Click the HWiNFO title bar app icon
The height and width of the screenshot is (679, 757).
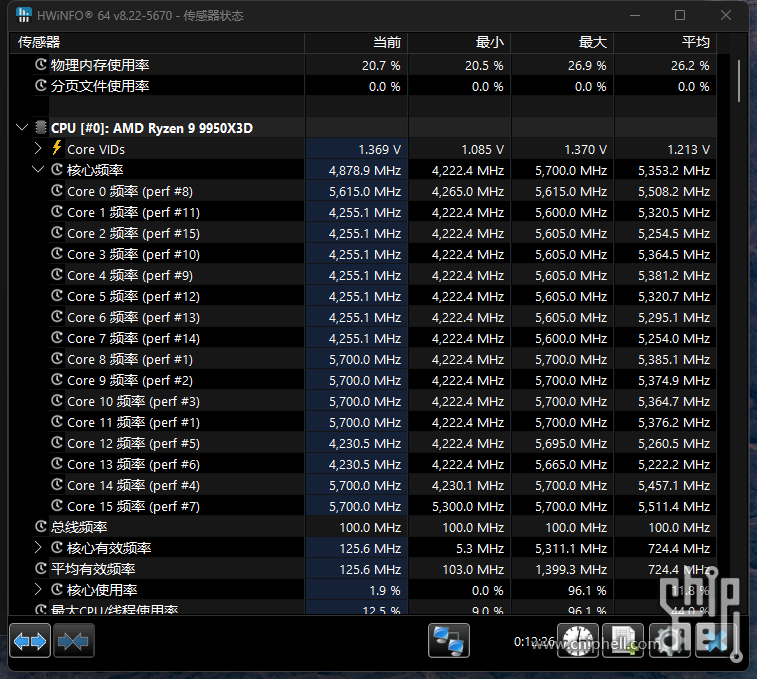[23, 15]
